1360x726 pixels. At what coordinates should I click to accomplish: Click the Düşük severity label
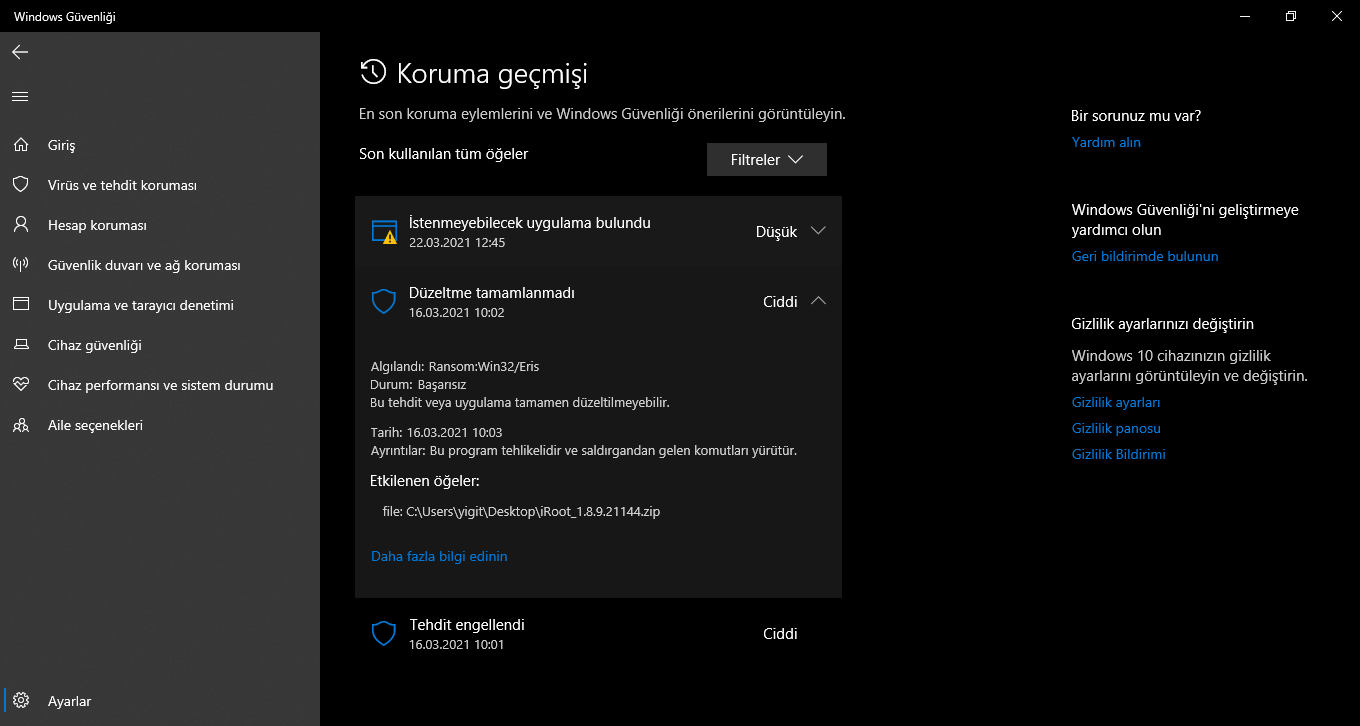pyautogui.click(x=776, y=231)
